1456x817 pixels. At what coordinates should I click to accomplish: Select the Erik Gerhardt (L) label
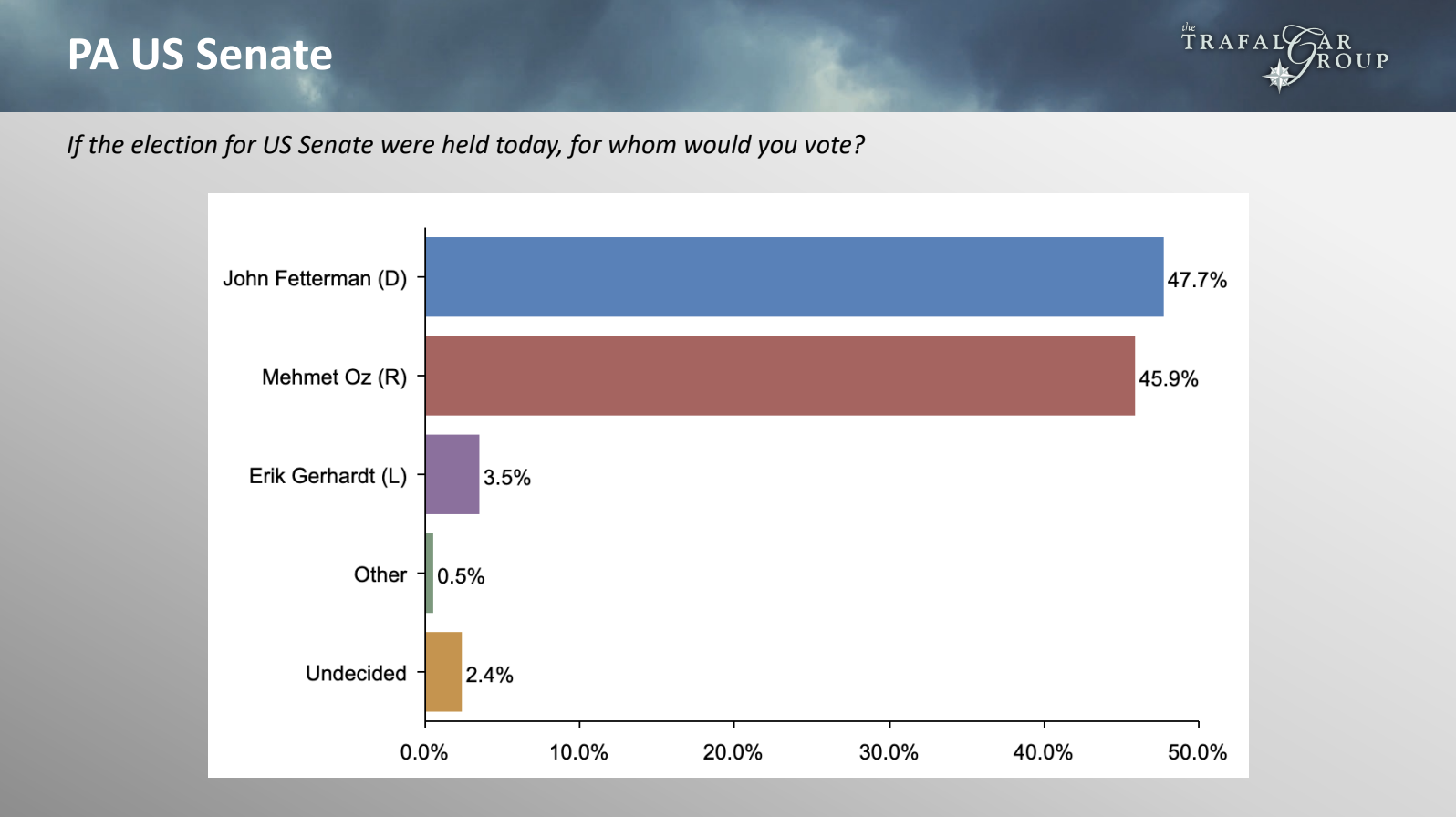point(328,476)
